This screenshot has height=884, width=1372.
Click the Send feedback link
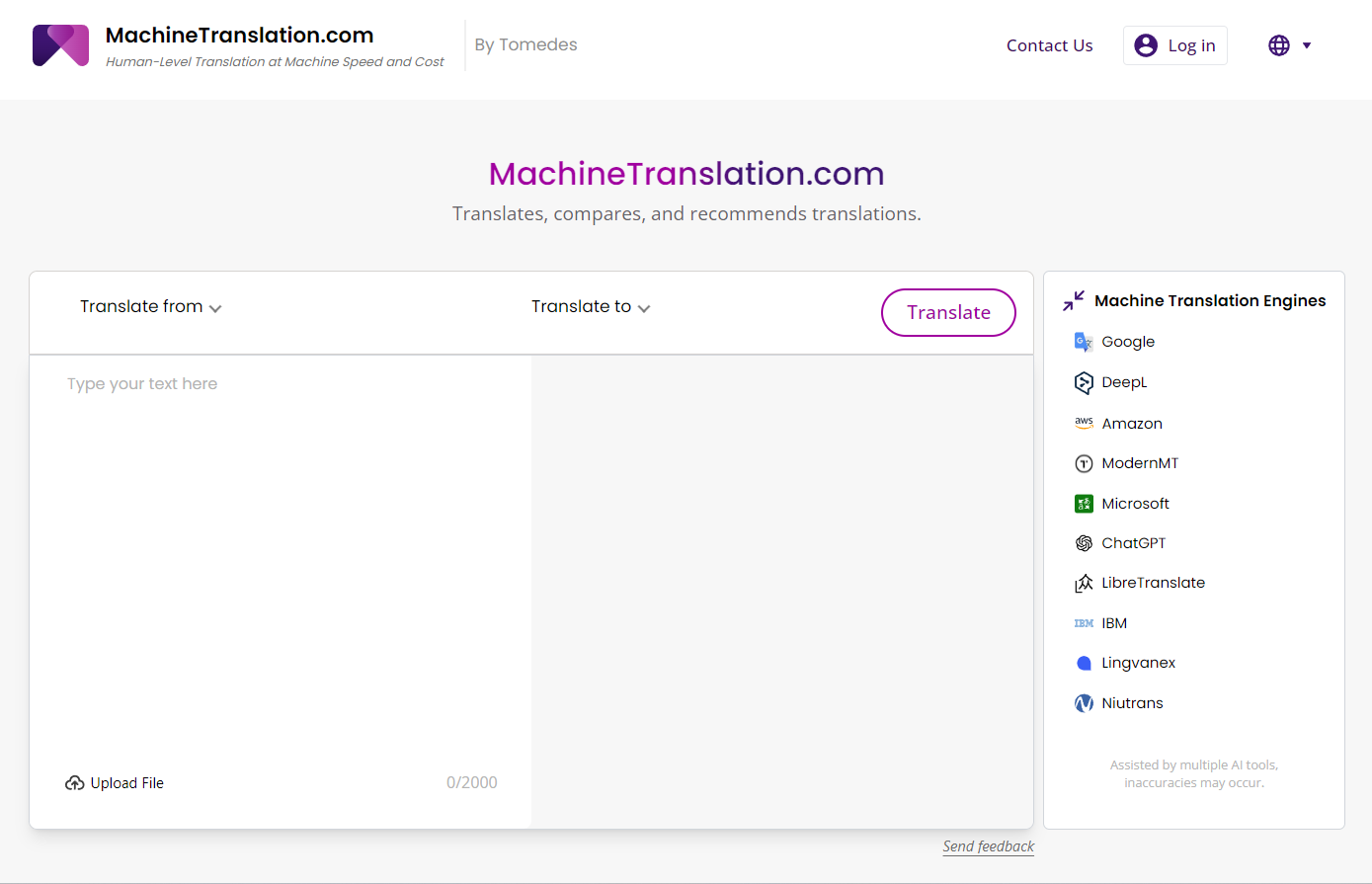988,846
